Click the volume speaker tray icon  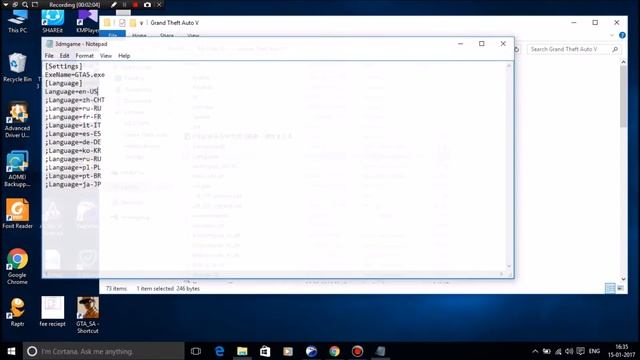[x=569, y=351]
